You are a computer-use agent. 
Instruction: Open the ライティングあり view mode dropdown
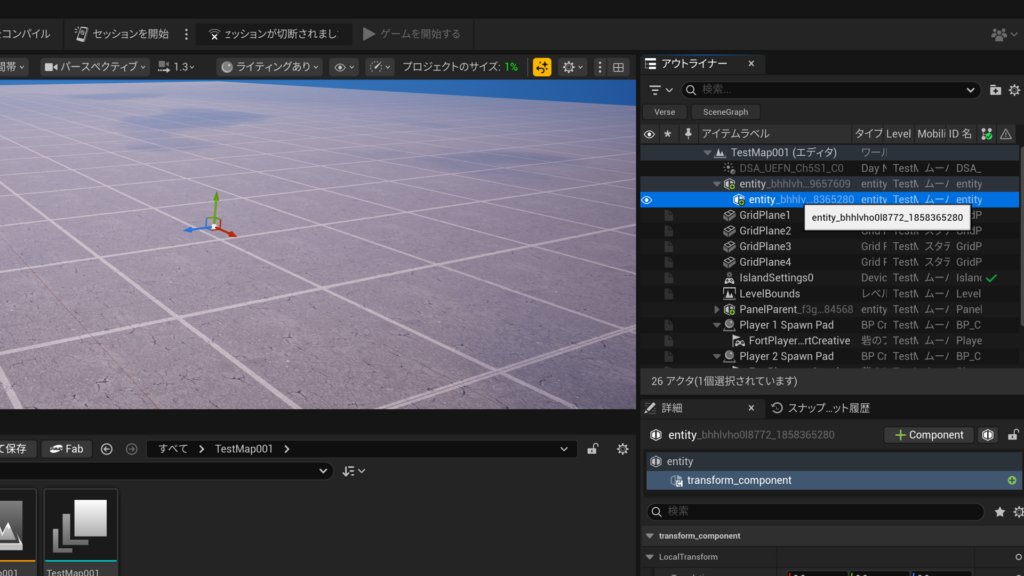coord(270,67)
